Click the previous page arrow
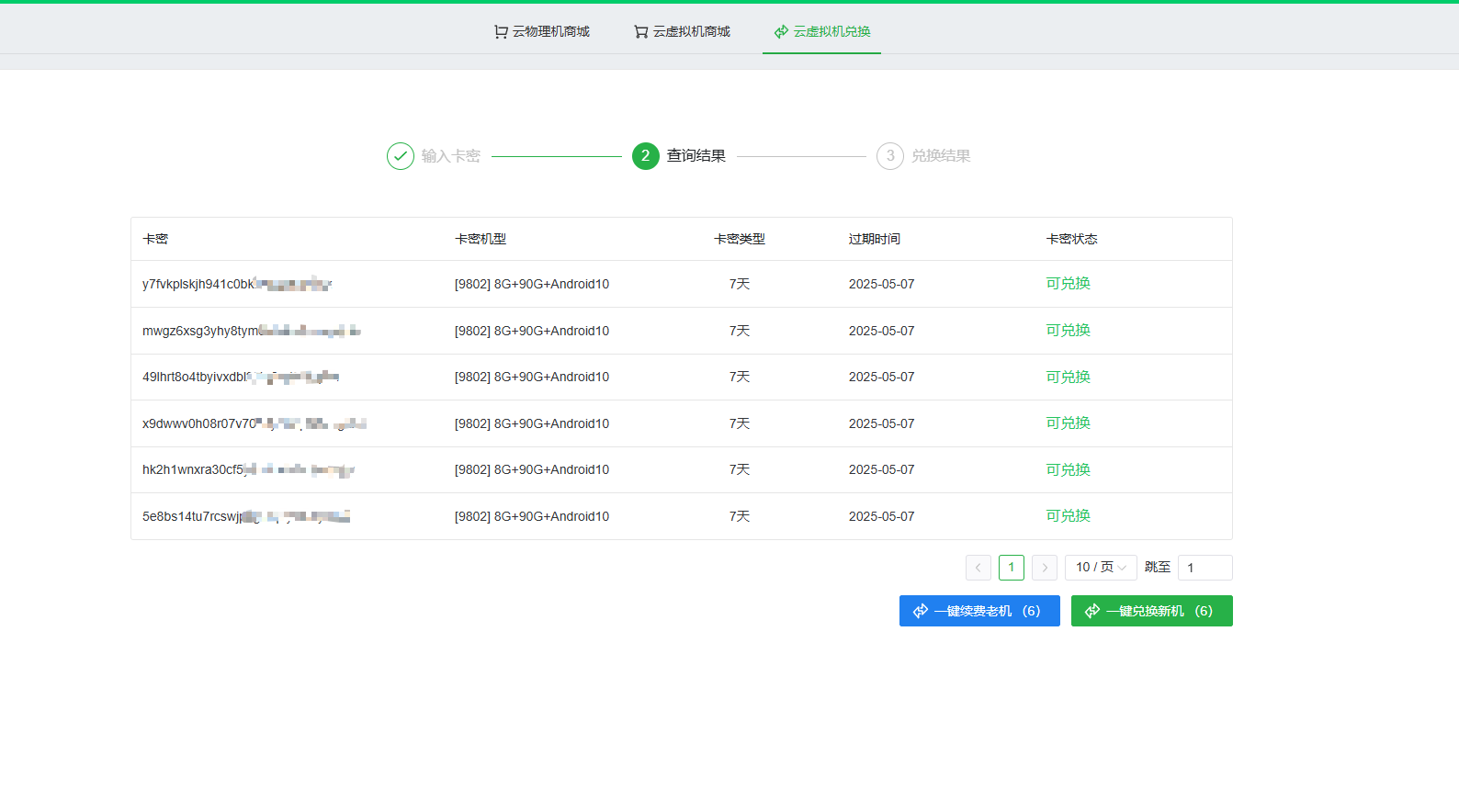This screenshot has height=812, width=1459. coord(978,568)
